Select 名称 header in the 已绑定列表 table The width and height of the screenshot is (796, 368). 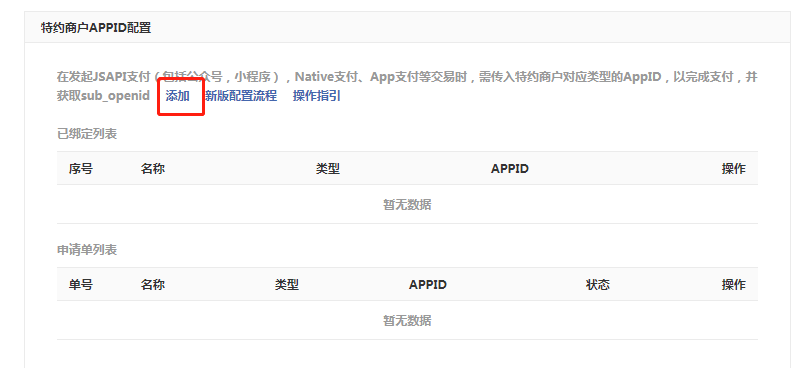153,169
